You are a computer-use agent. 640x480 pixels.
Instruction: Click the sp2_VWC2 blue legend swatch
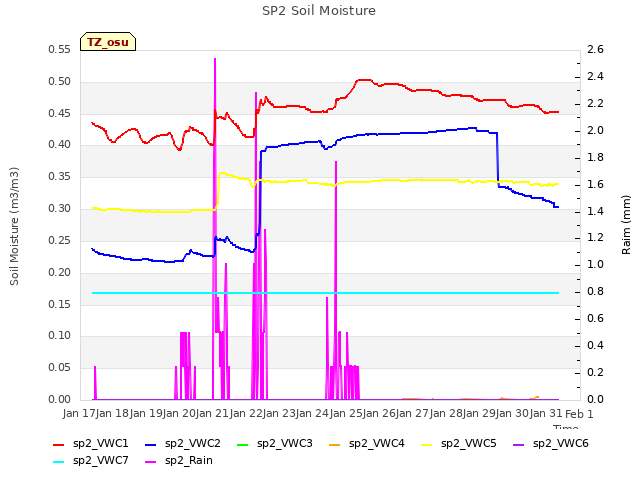click(x=151, y=445)
